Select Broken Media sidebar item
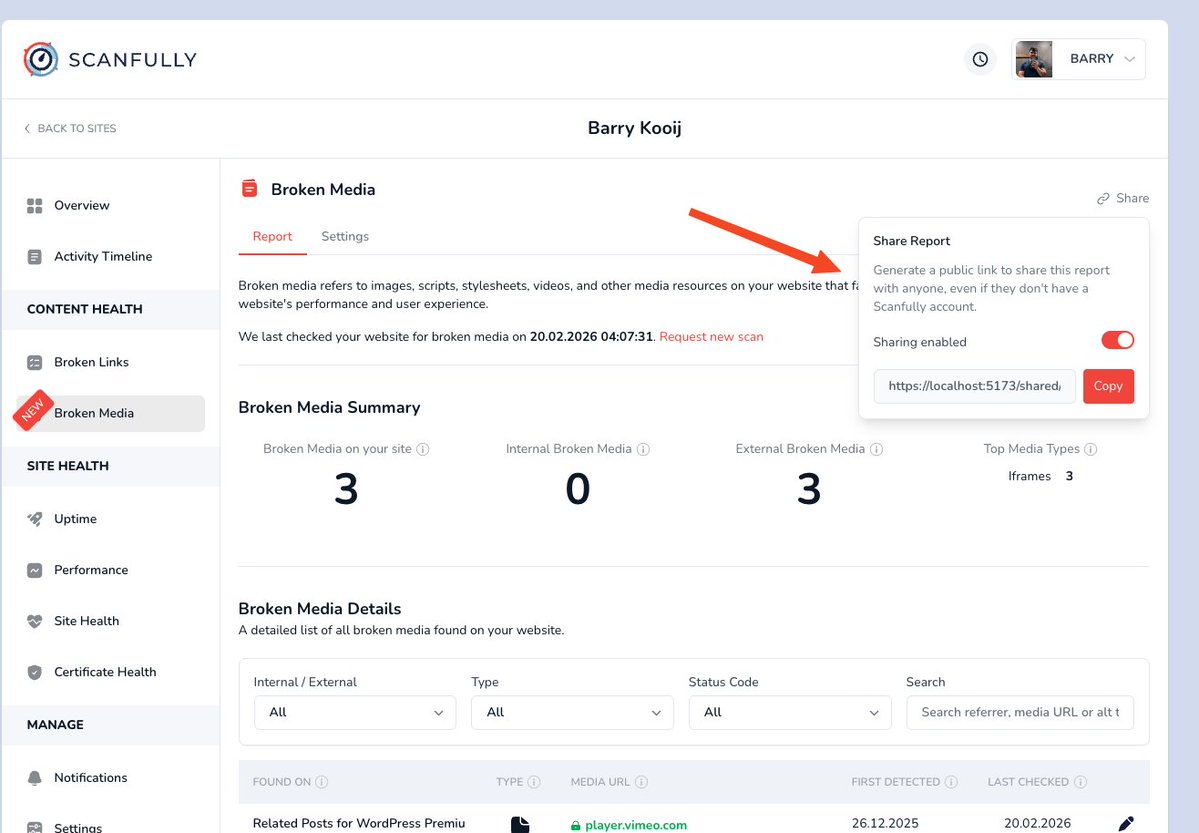Viewport: 1199px width, 833px height. 110,413
